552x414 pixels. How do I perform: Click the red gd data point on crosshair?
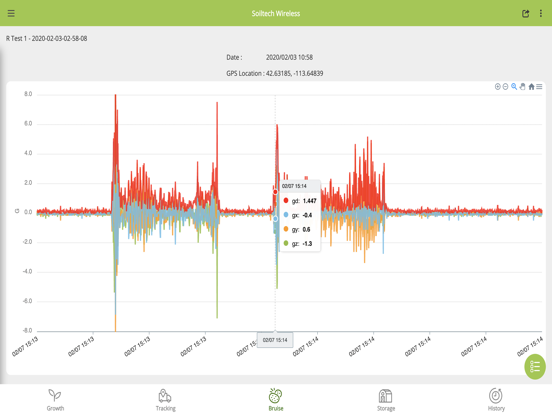(275, 192)
